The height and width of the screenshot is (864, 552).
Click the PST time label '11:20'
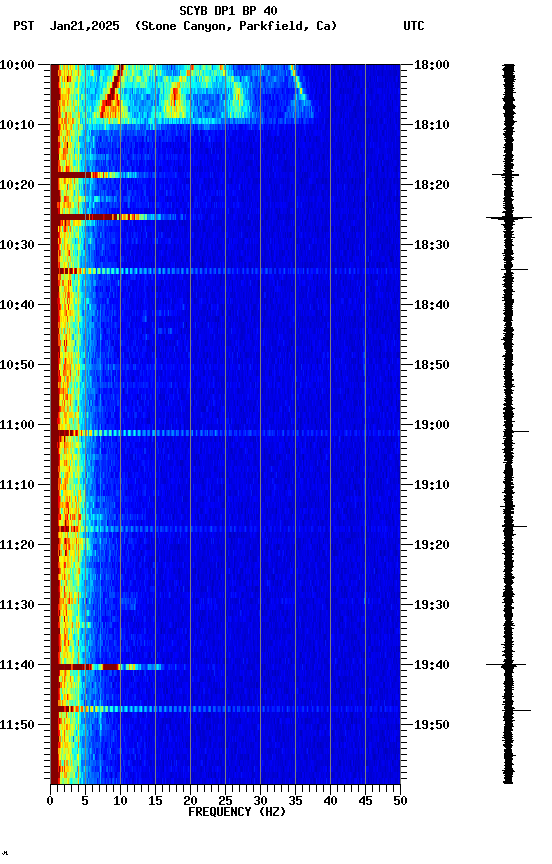pyautogui.click(x=17, y=545)
